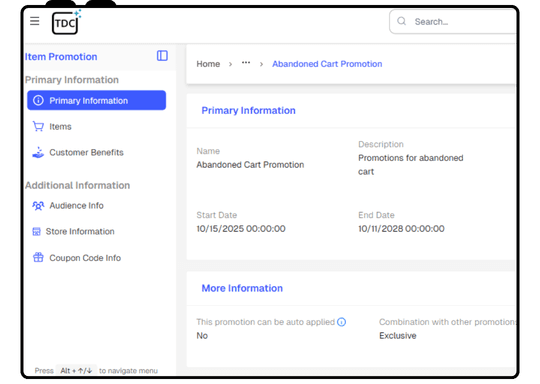Click the Store Information shop icon

click(x=37, y=231)
